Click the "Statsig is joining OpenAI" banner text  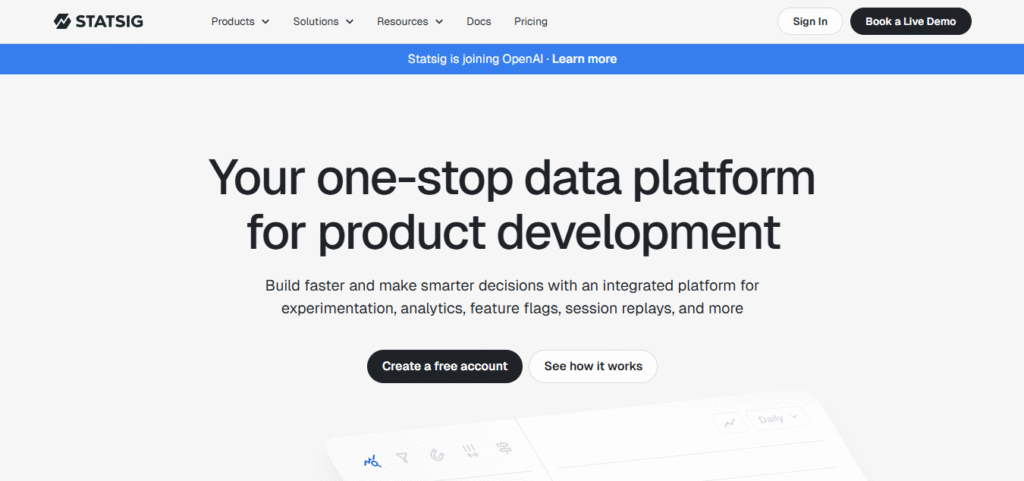pyautogui.click(x=475, y=59)
